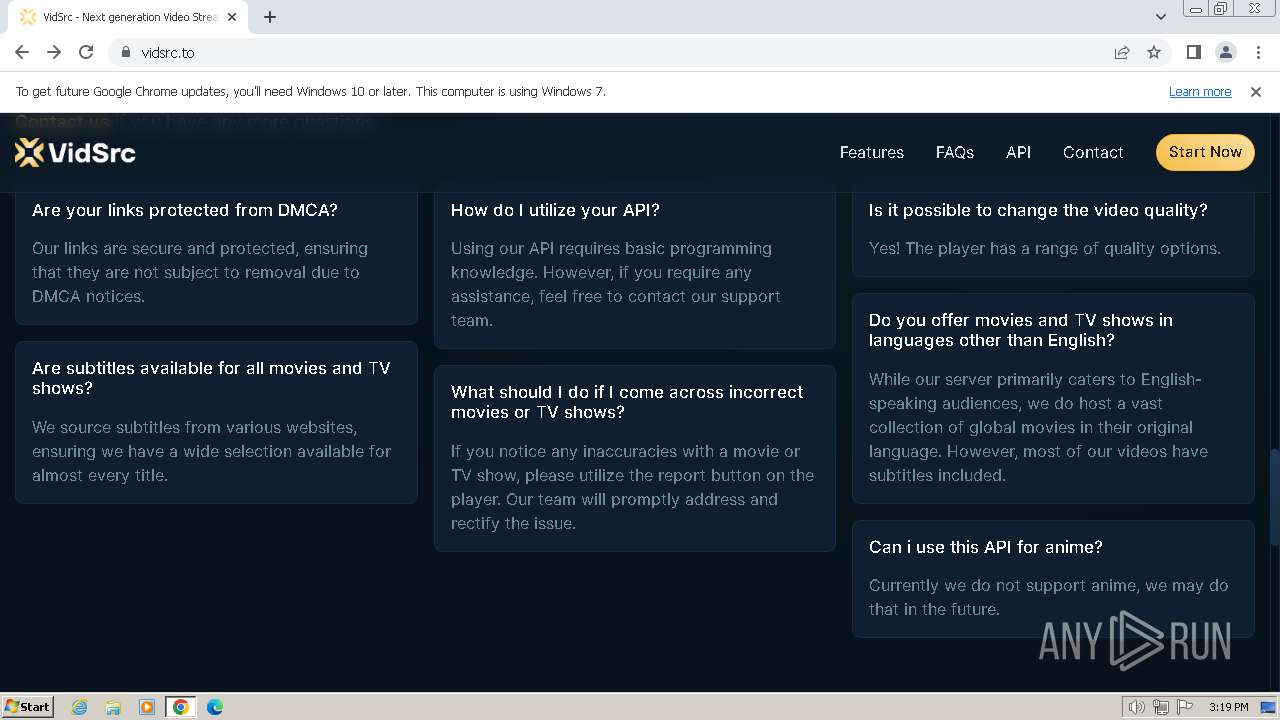Bookmark this tab with star
The height and width of the screenshot is (720, 1280).
click(x=1154, y=52)
